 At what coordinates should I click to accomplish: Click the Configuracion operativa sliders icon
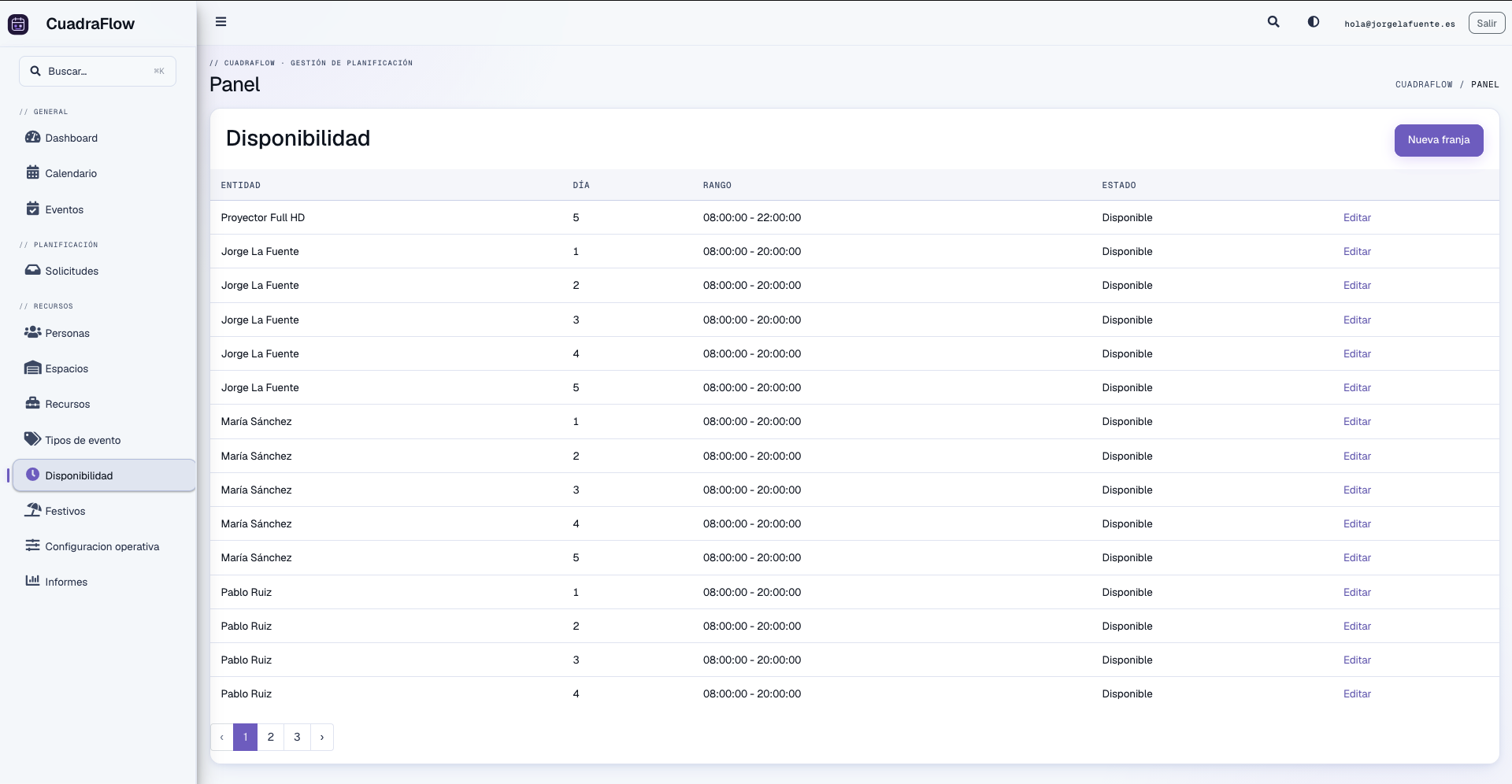pos(32,545)
